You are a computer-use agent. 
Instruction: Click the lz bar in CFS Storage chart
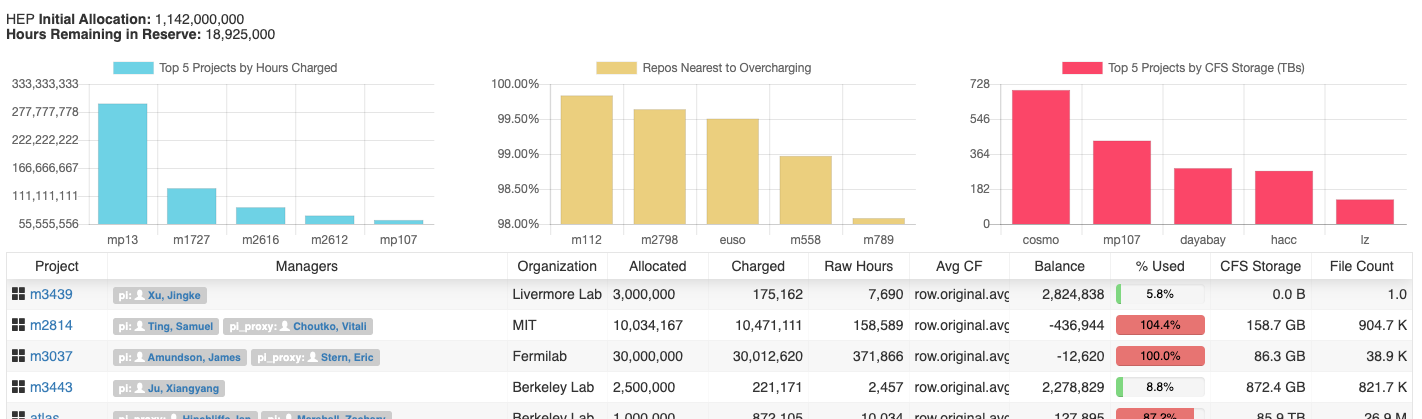pos(1365,212)
